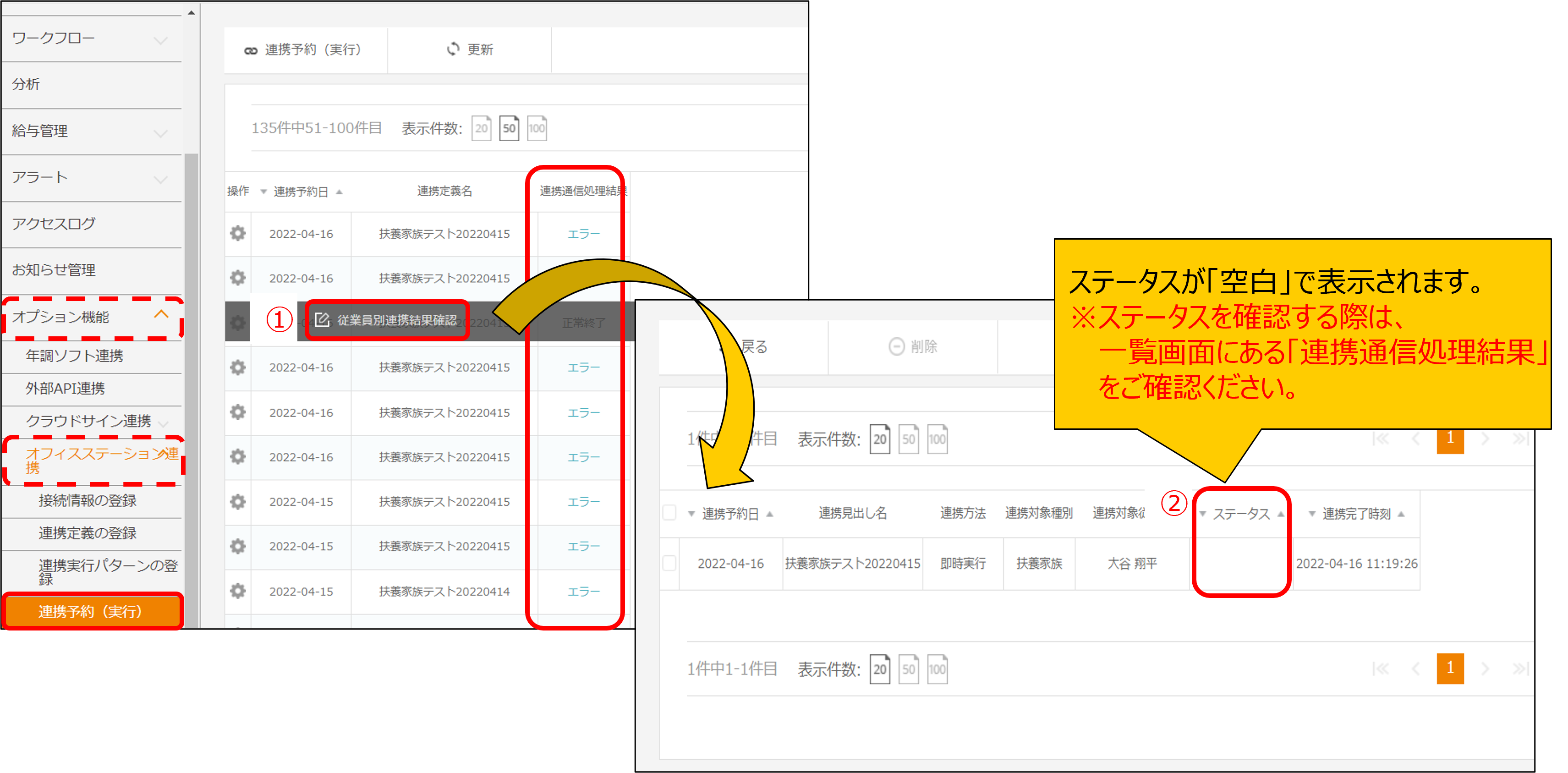1568x773 pixels.
Task: Click gear icon in first 2022-04-16 row
Action: click(x=237, y=233)
